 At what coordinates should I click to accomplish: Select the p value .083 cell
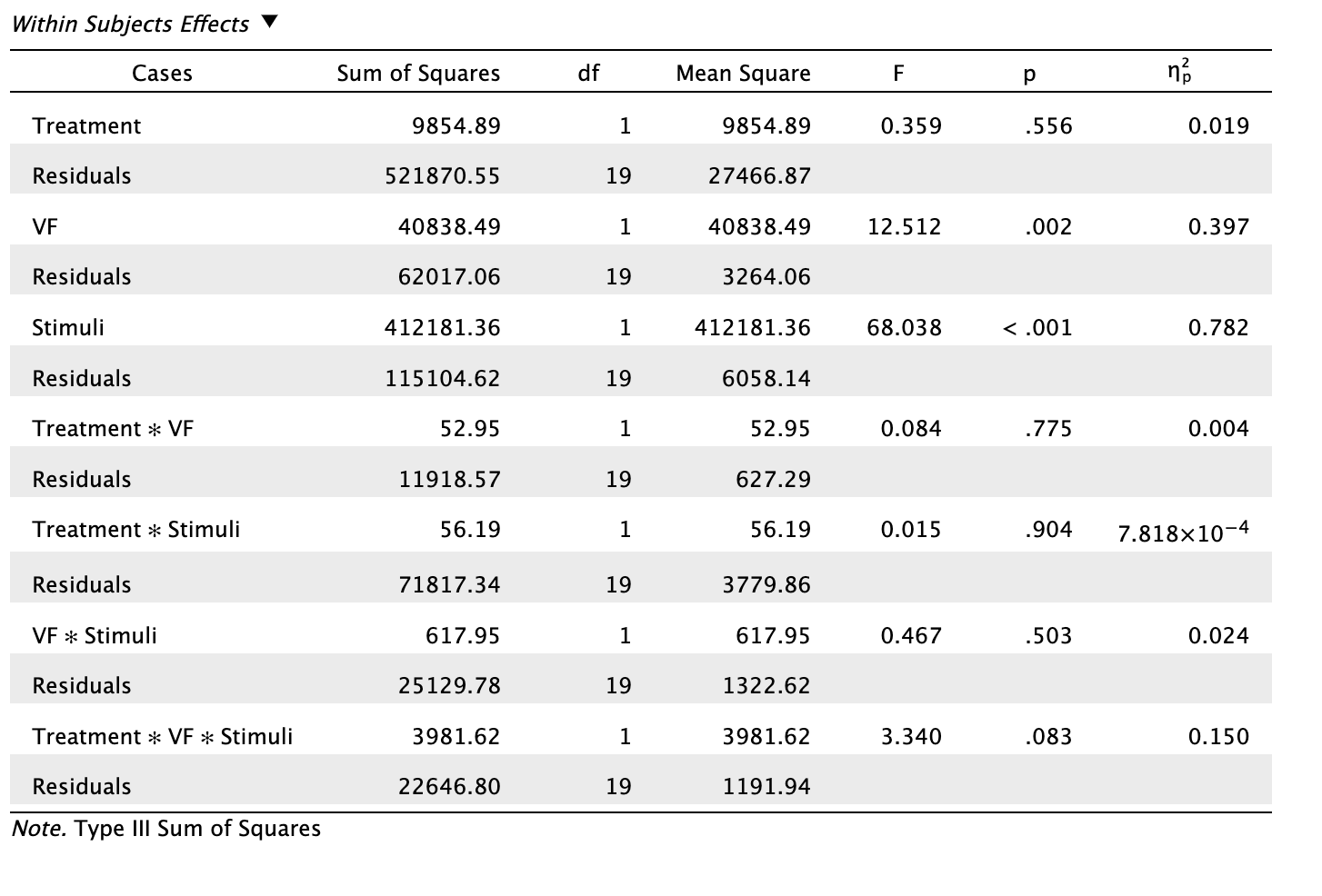point(1047,736)
